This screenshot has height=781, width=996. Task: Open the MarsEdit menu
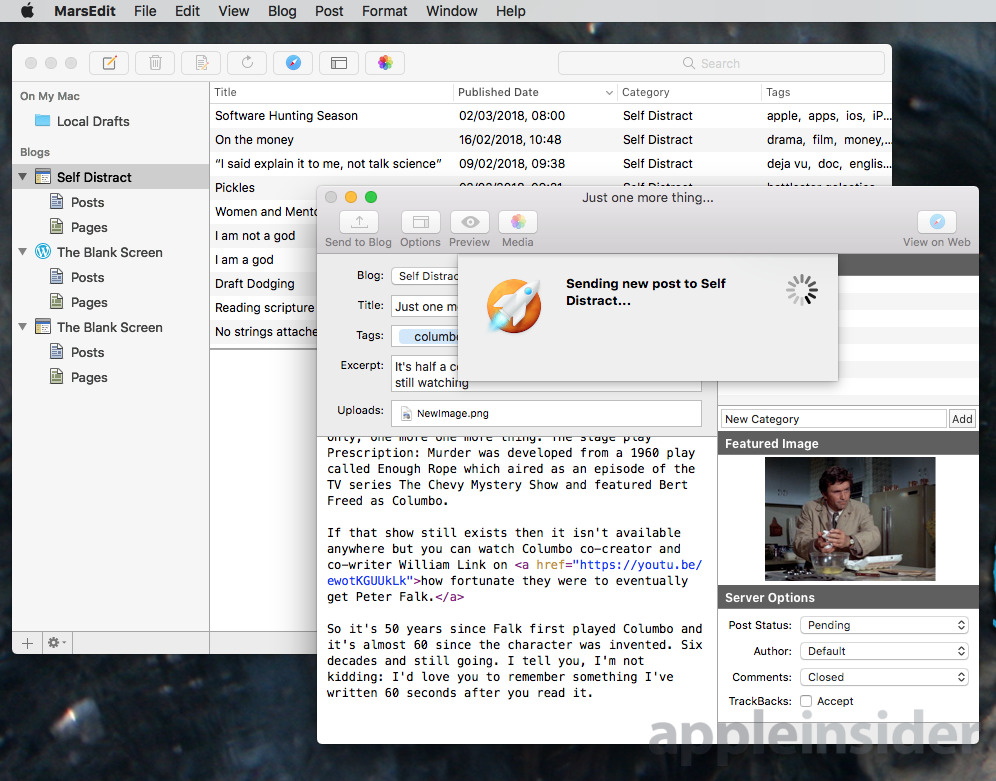click(x=84, y=11)
